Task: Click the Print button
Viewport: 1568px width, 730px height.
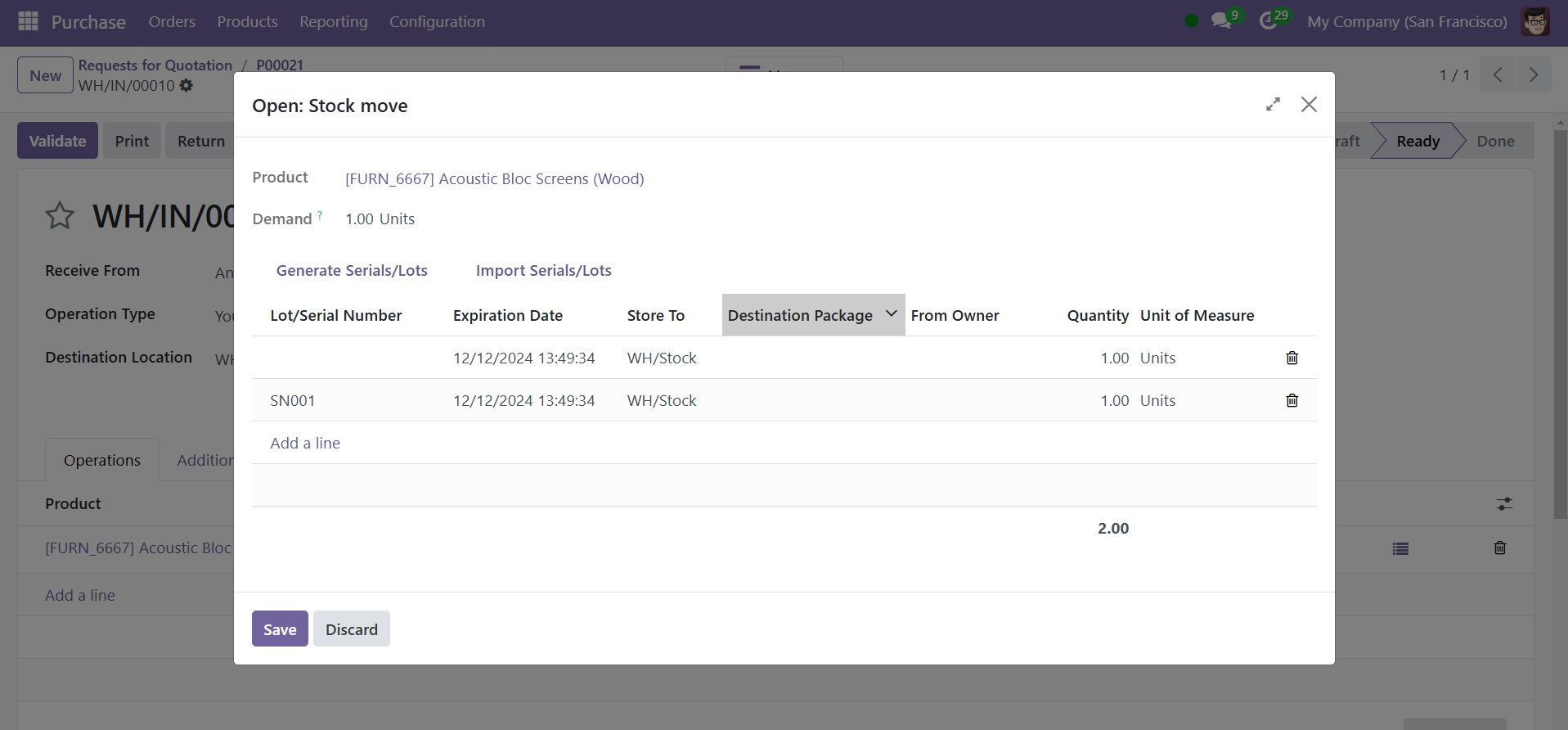Action: click(132, 141)
